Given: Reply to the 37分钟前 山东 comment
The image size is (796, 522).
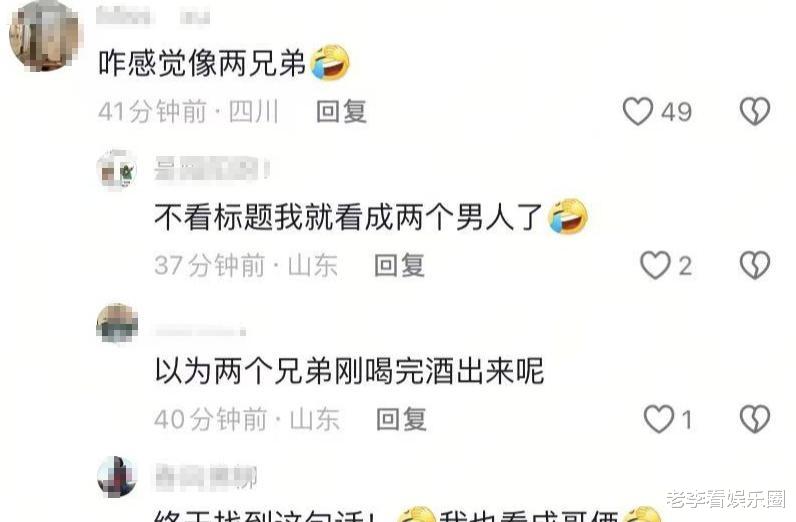Looking at the screenshot, I should pos(399,265).
